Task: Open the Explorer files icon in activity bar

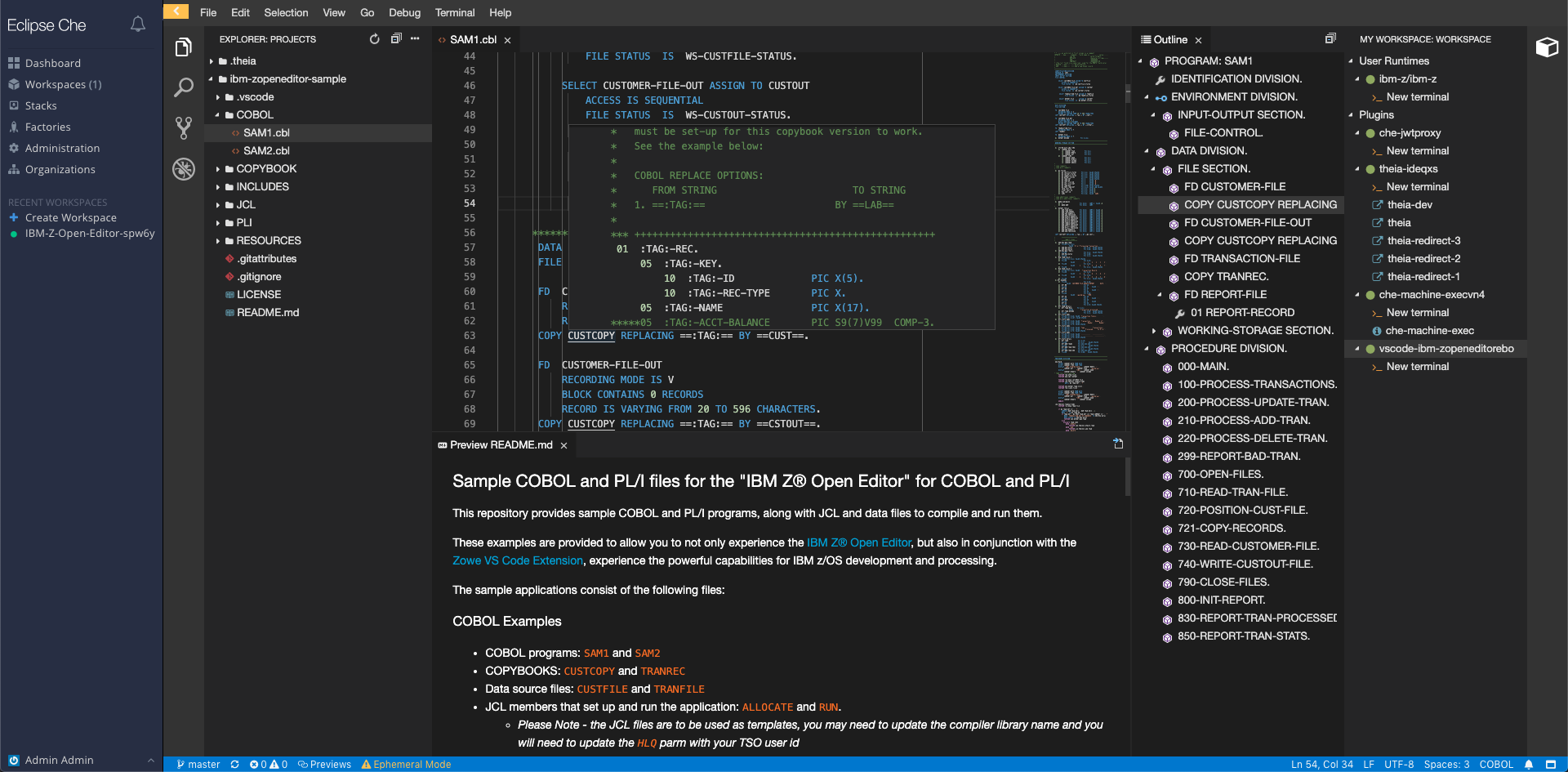Action: coord(184,48)
